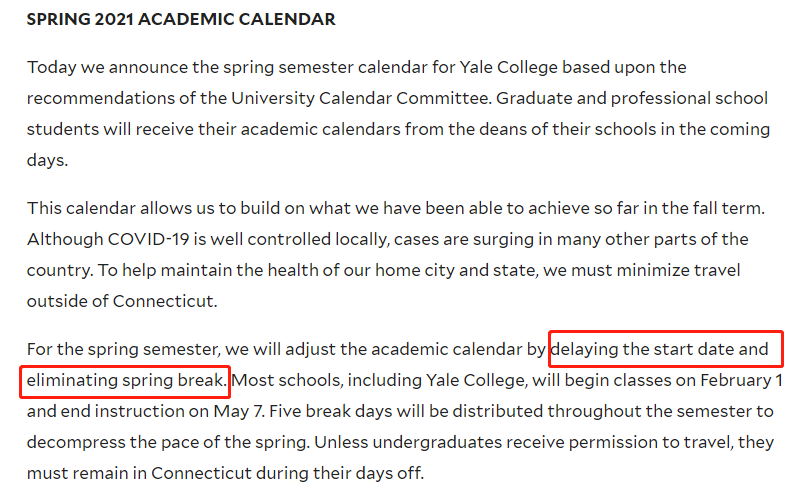Click the phrase 'delaying the start date and'
Screen dimensions: 809x498
pyautogui.click(x=660, y=349)
